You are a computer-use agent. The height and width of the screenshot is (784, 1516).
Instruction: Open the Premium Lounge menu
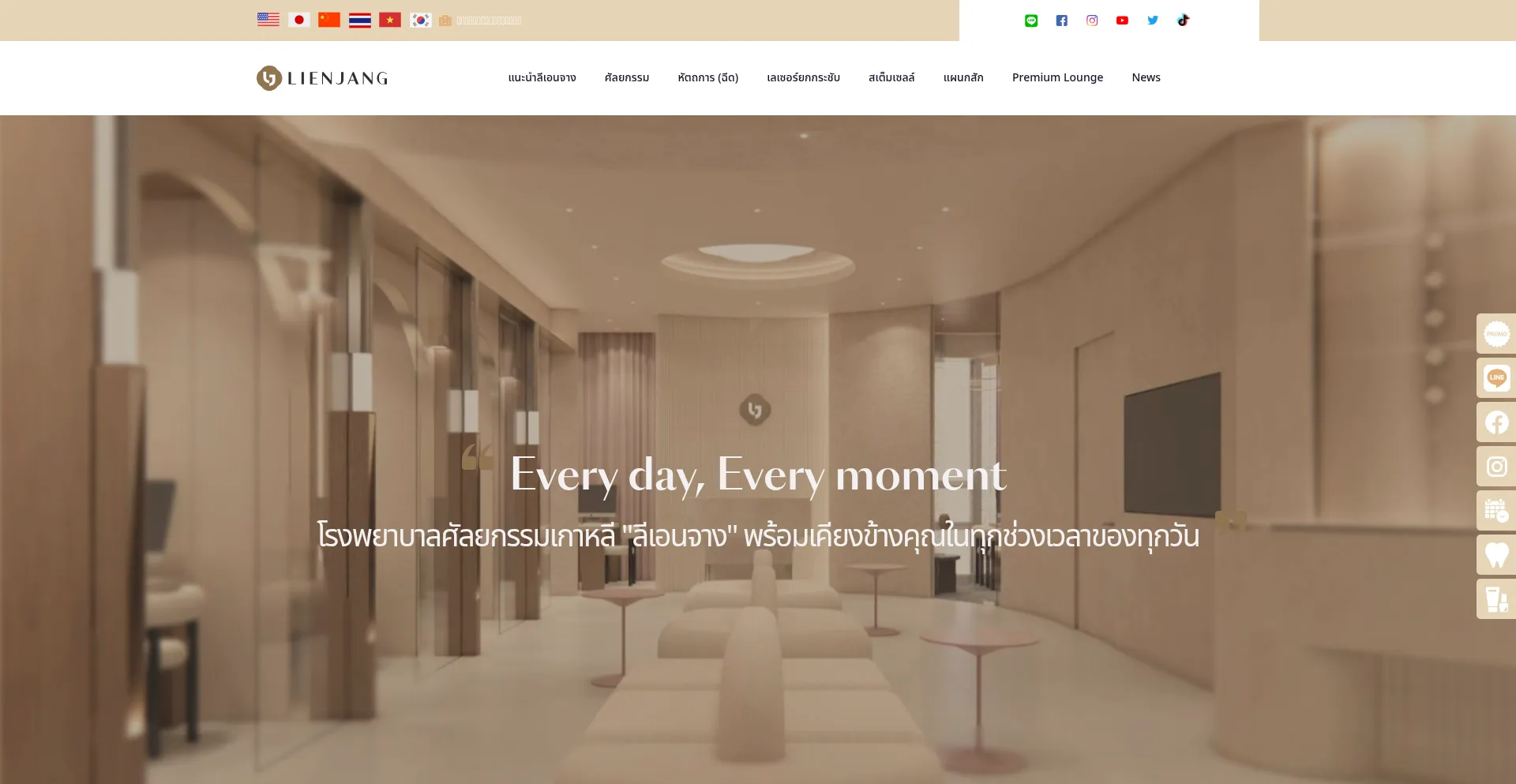click(1057, 77)
